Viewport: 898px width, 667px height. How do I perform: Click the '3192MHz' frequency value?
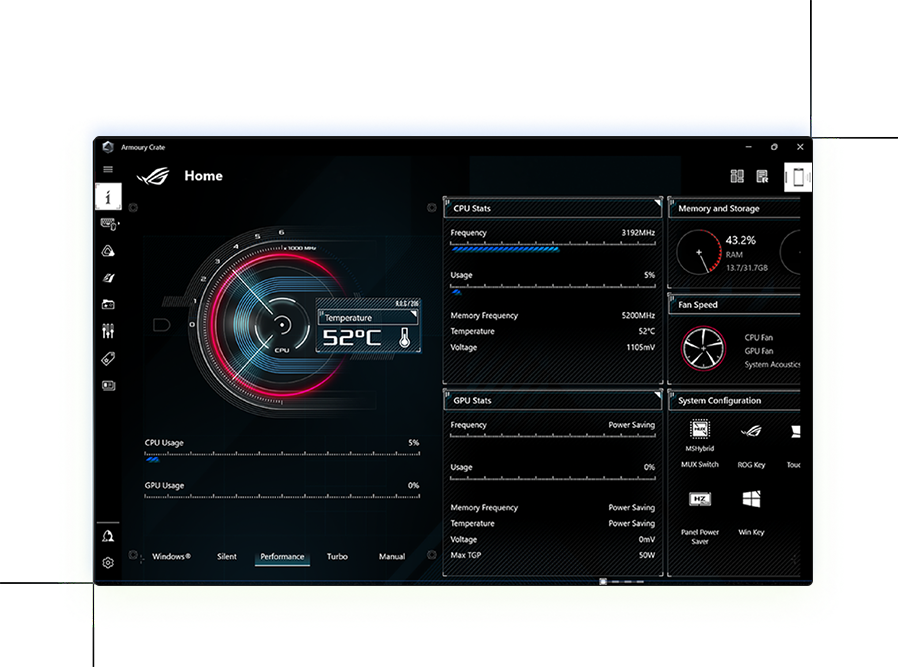638,232
